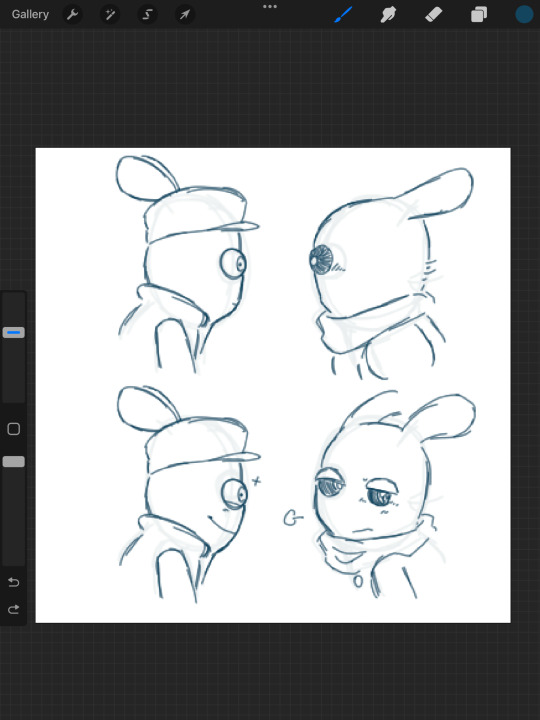Redo the last undone stroke
The width and height of the screenshot is (540, 720).
(14, 609)
